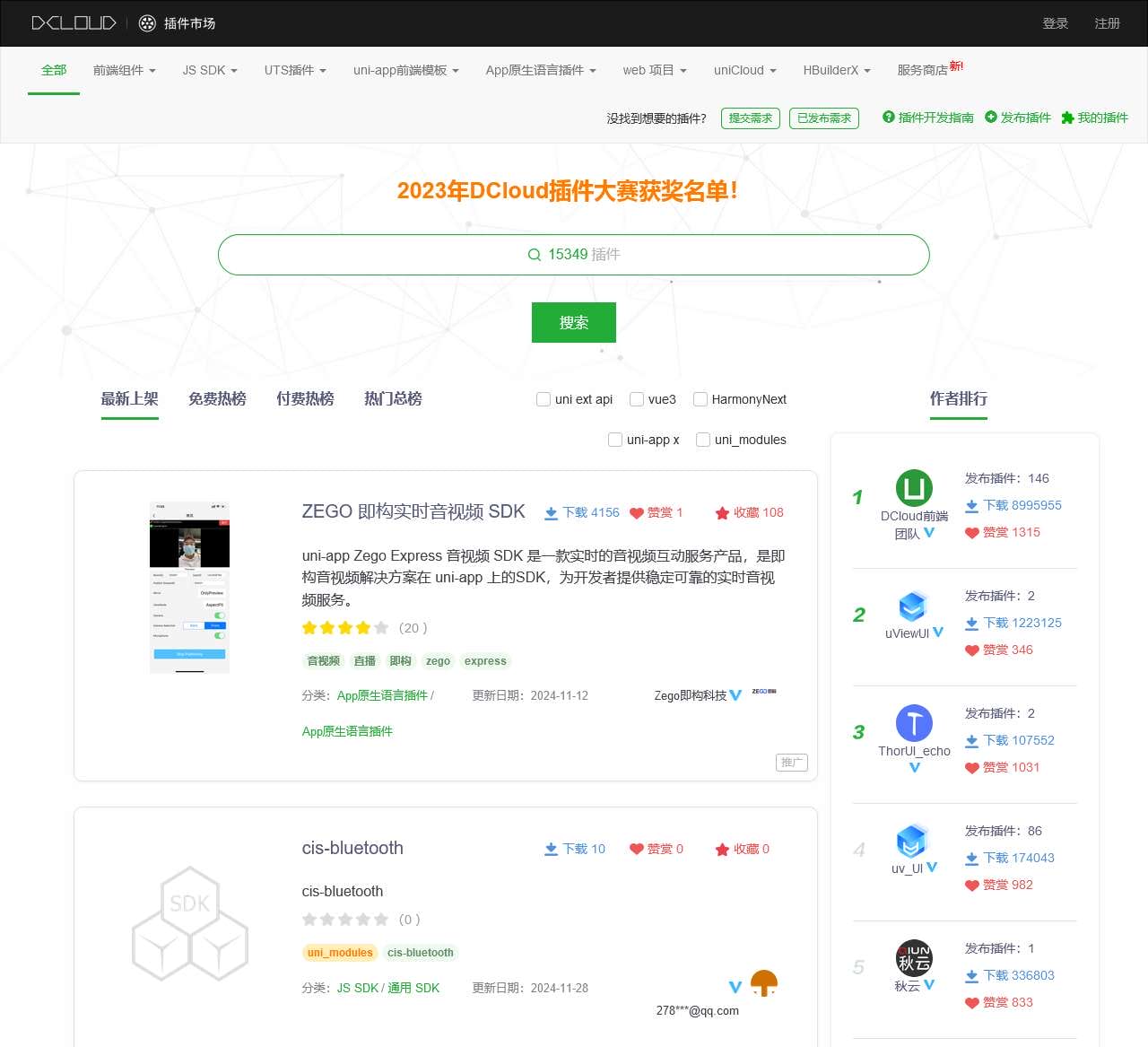Select the 全部 navigation tab

tap(54, 70)
